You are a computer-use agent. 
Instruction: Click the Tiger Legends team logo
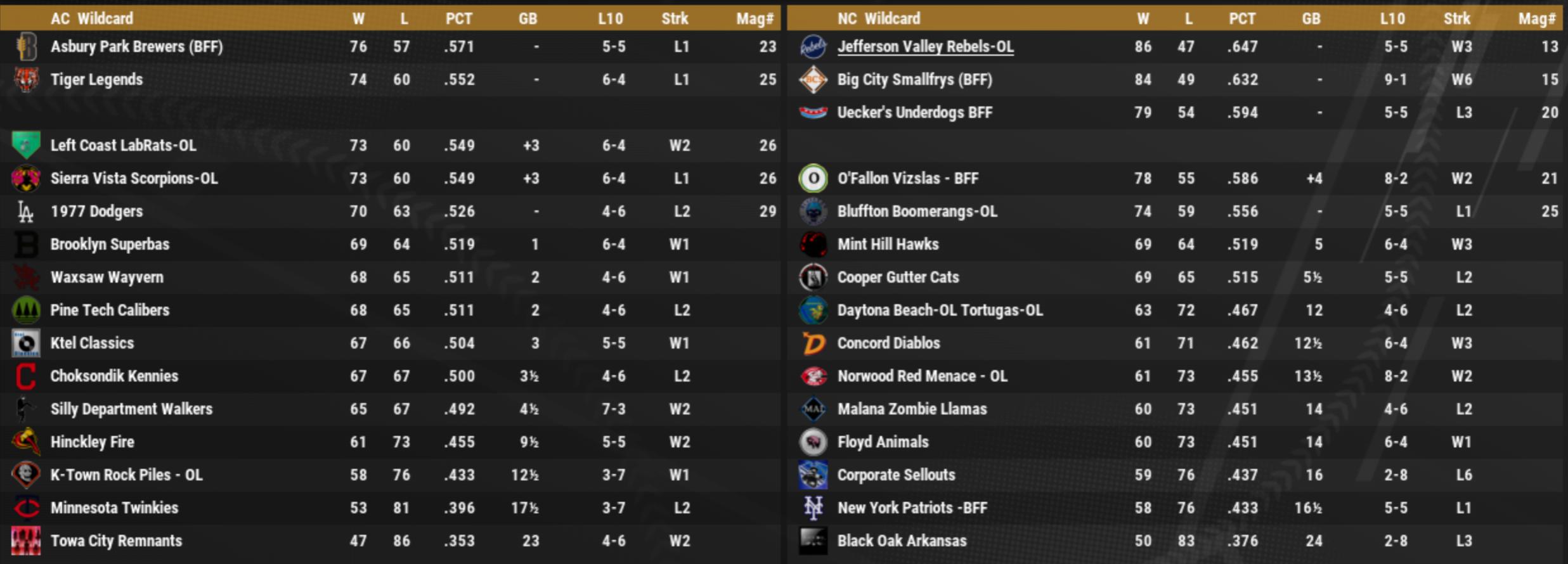(x=26, y=80)
